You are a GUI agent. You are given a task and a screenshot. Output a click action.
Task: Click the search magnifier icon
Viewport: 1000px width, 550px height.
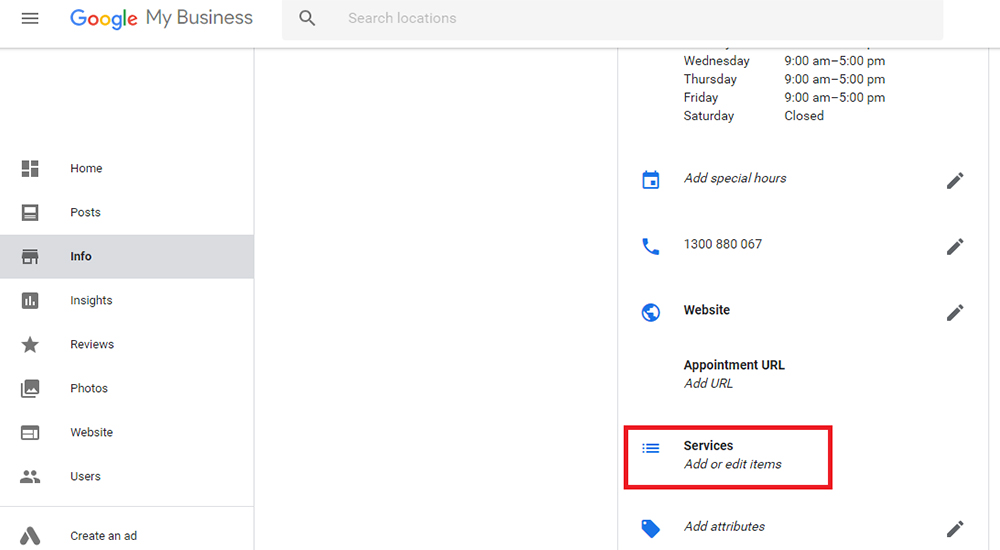[307, 19]
